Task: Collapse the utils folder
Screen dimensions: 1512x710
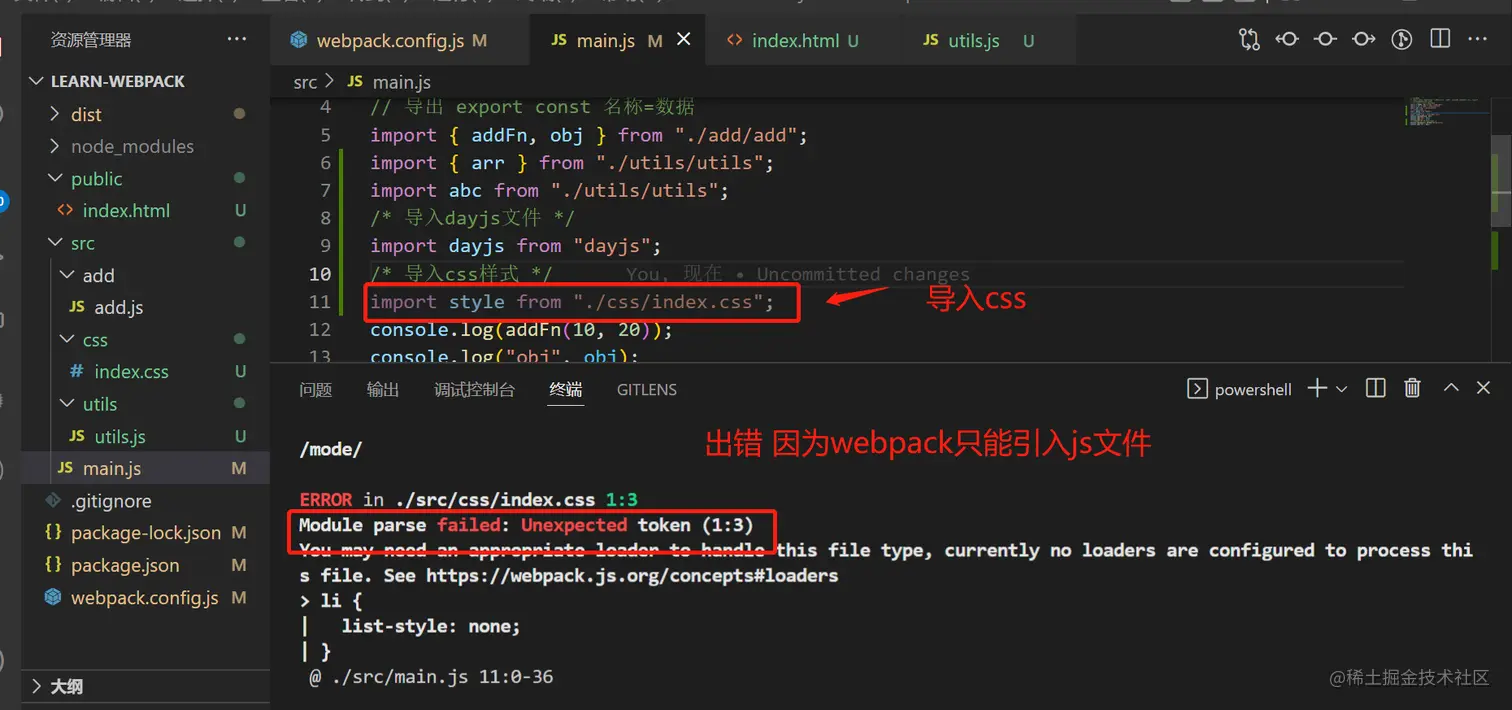Action: [x=145, y=404]
